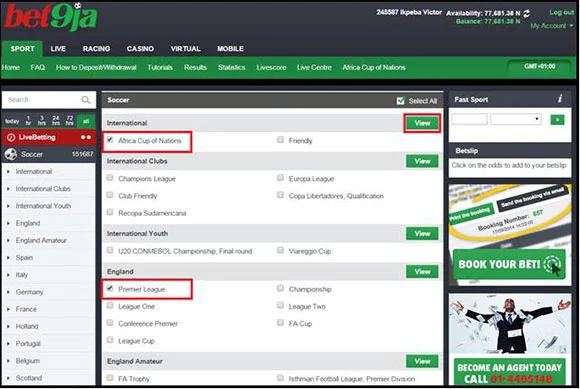
Task: Open How to Deposit/Withdrawal link
Action: tap(96, 68)
